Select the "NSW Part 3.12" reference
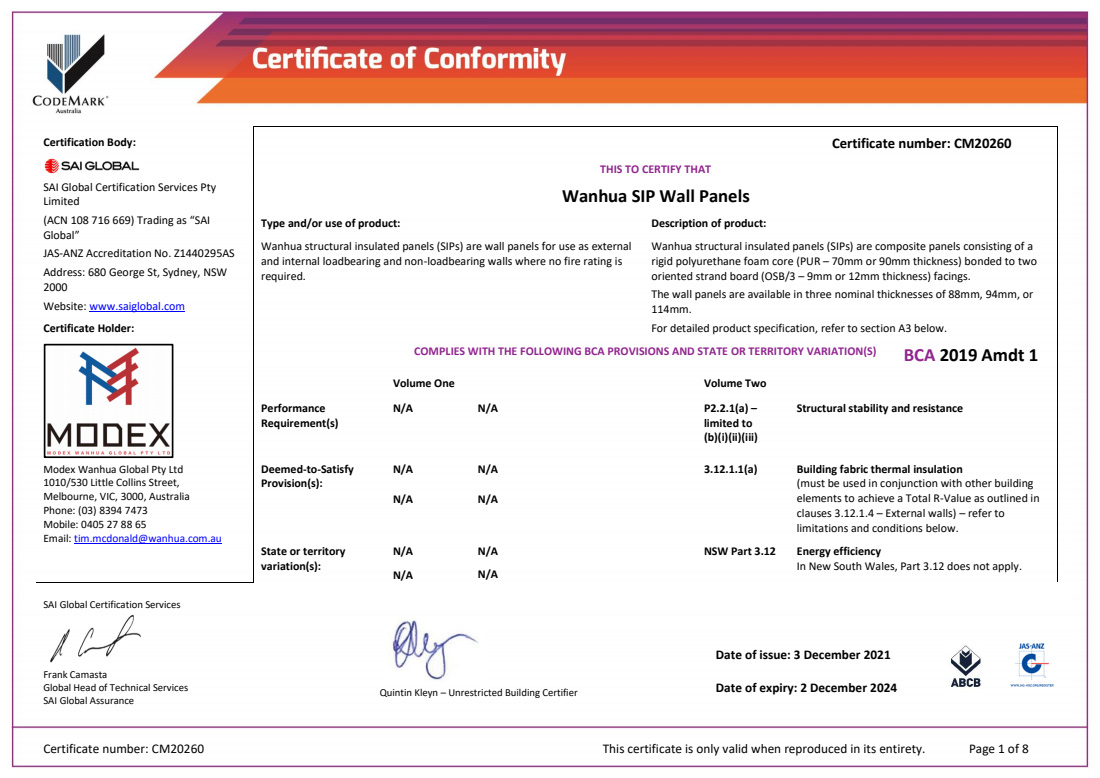The height and width of the screenshot is (778, 1100). pyautogui.click(x=739, y=551)
